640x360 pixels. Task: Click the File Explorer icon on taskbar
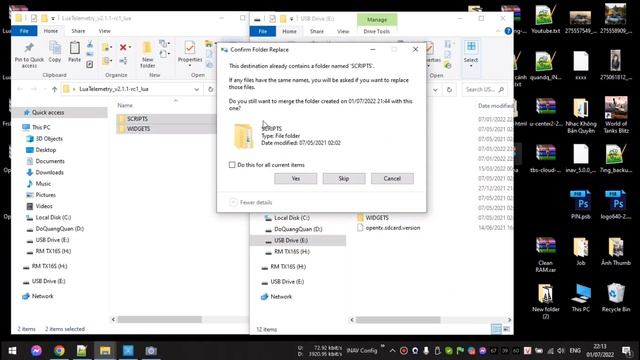pos(105,351)
